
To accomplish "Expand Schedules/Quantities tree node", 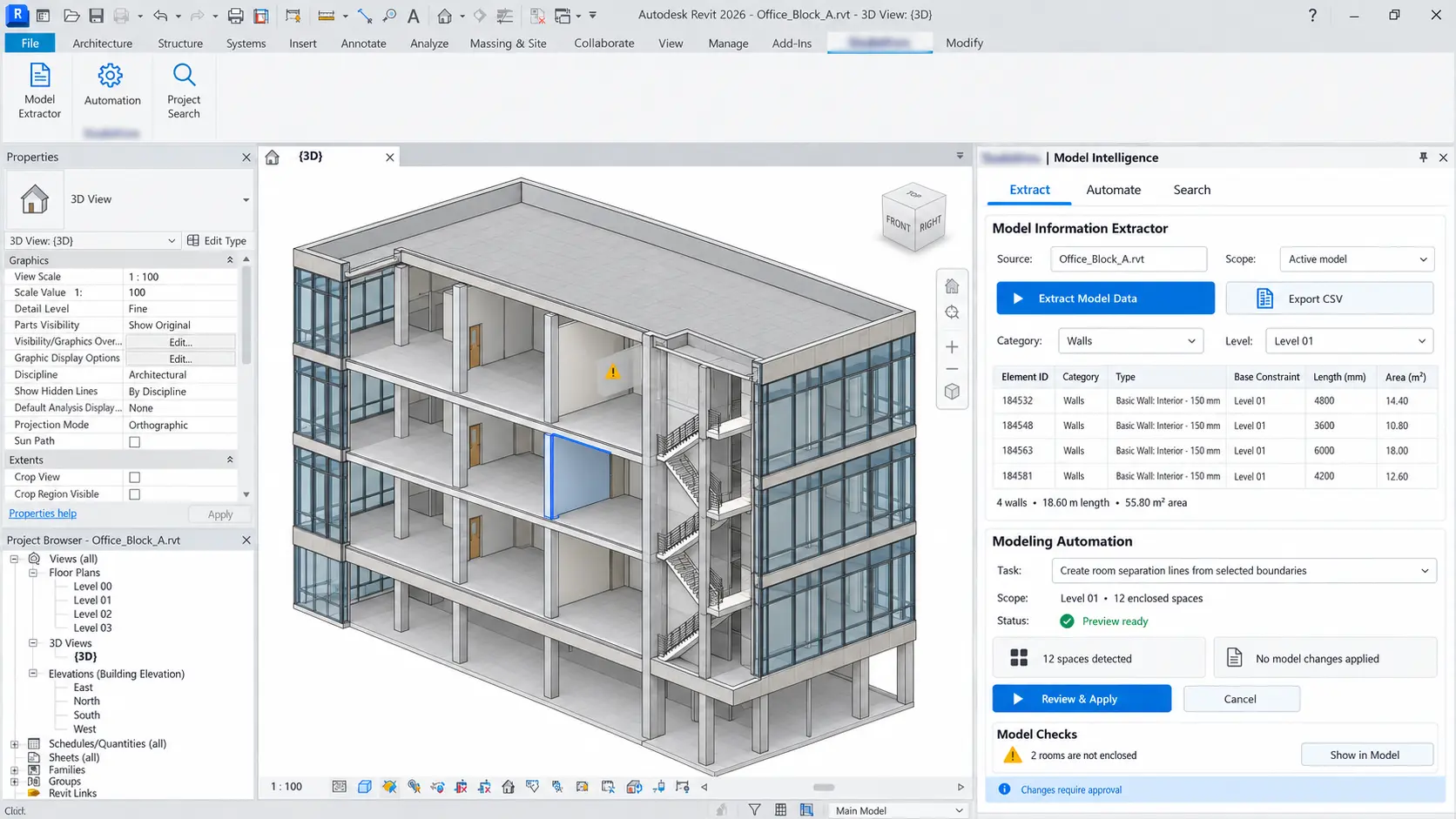I will pyautogui.click(x=15, y=744).
